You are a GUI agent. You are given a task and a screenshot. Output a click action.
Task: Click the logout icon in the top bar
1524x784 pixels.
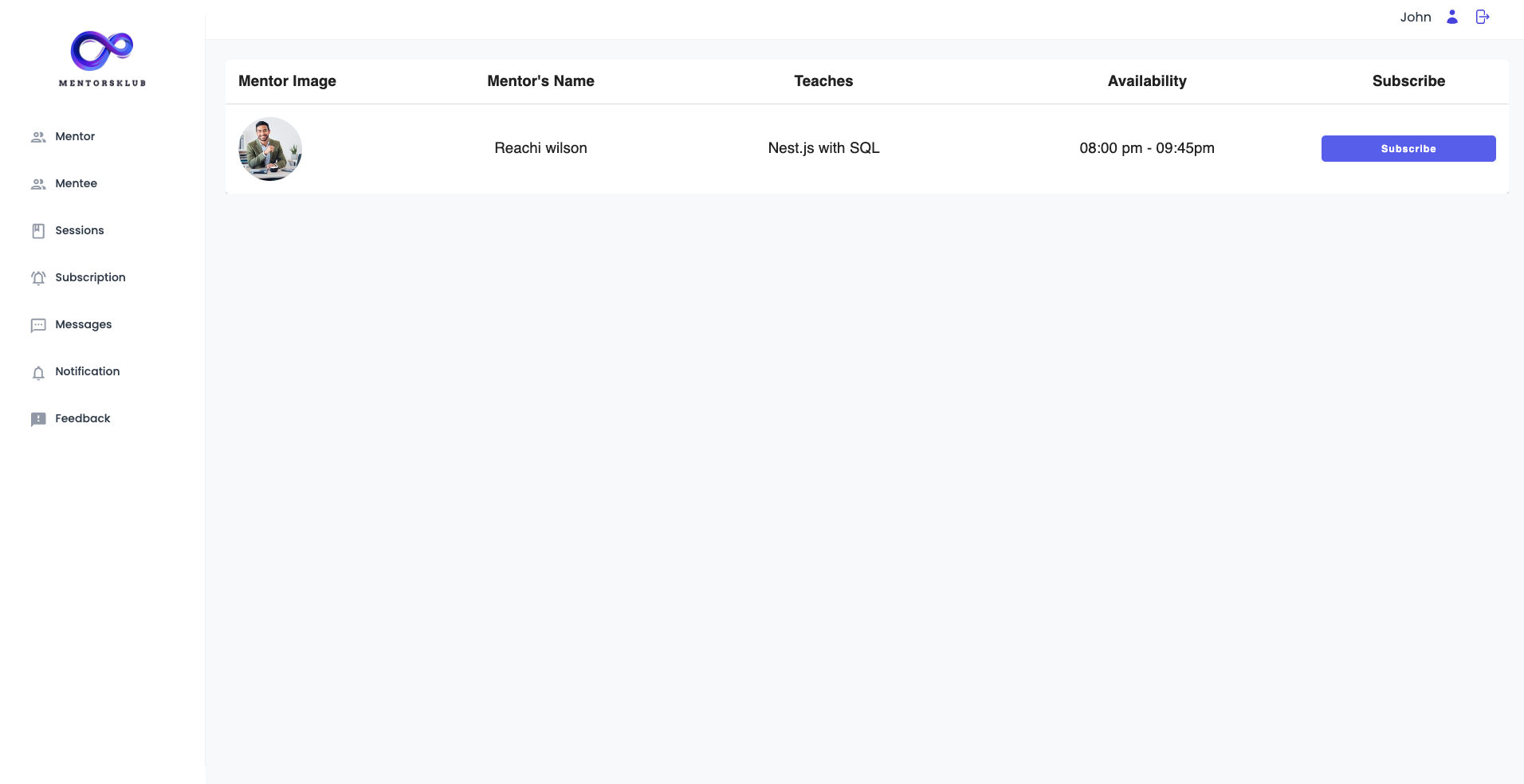coord(1482,16)
